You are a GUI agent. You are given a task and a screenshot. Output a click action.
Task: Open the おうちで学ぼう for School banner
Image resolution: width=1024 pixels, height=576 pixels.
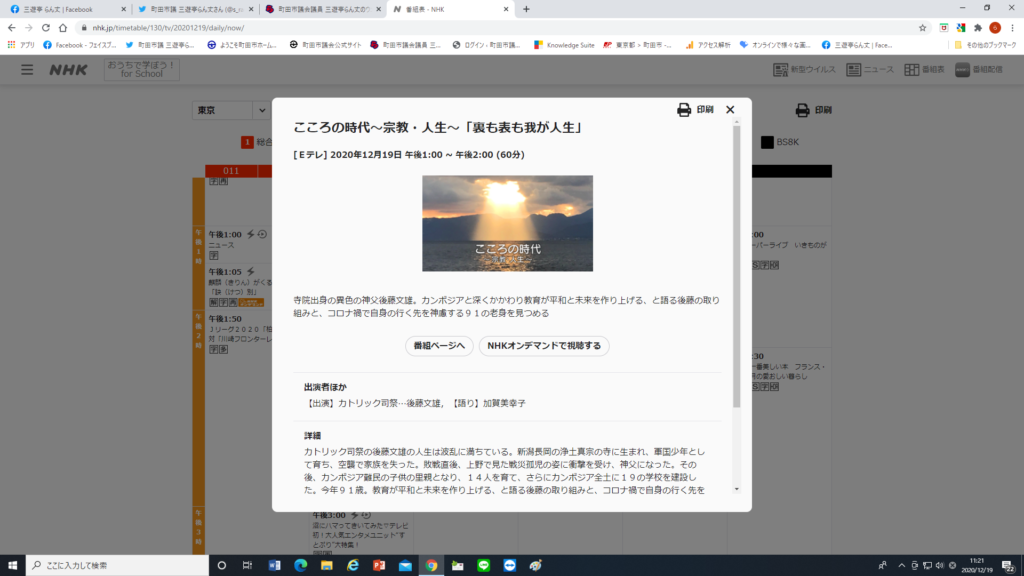click(x=142, y=69)
